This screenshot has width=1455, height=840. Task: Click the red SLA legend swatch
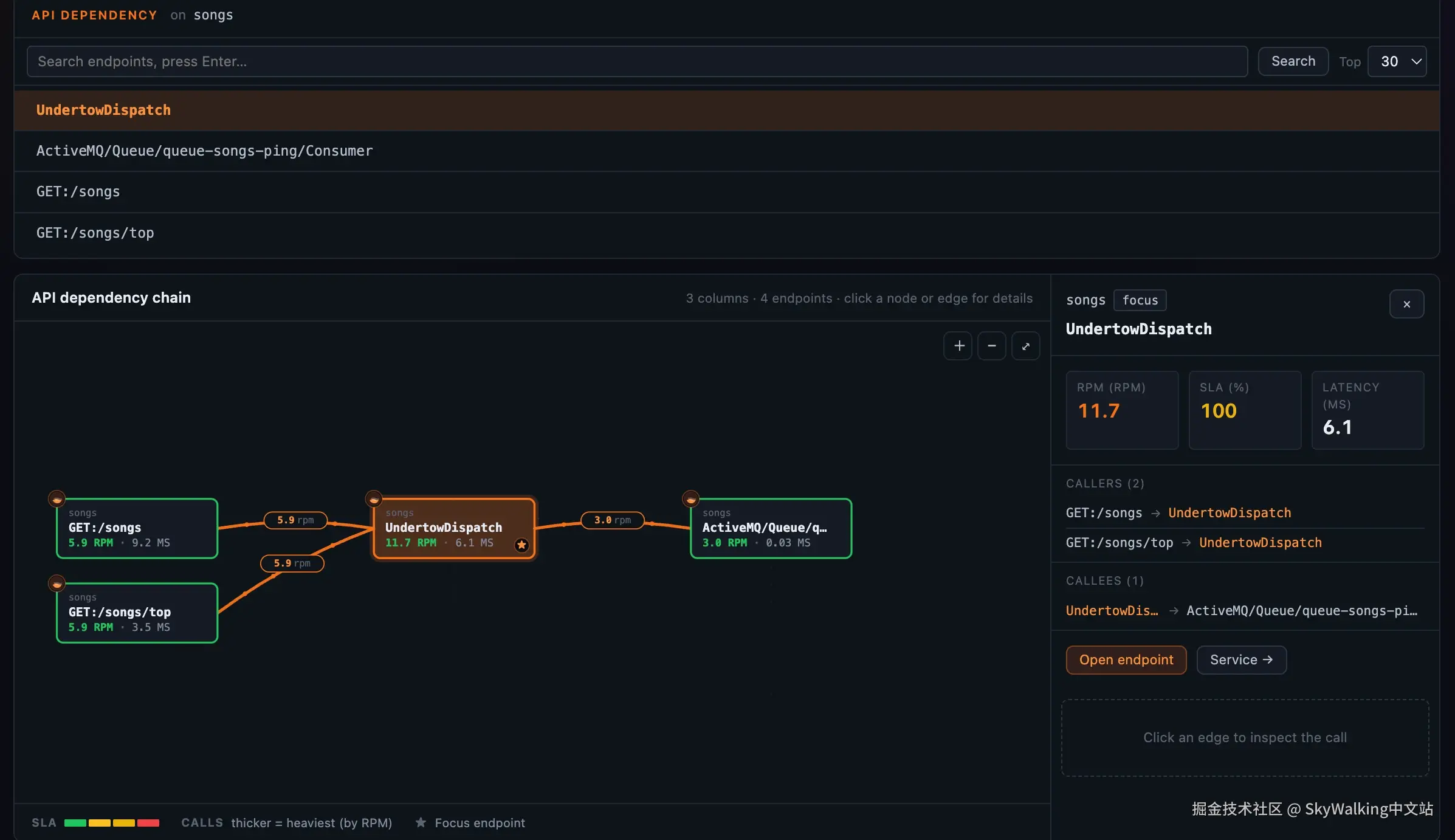pyautogui.click(x=148, y=823)
